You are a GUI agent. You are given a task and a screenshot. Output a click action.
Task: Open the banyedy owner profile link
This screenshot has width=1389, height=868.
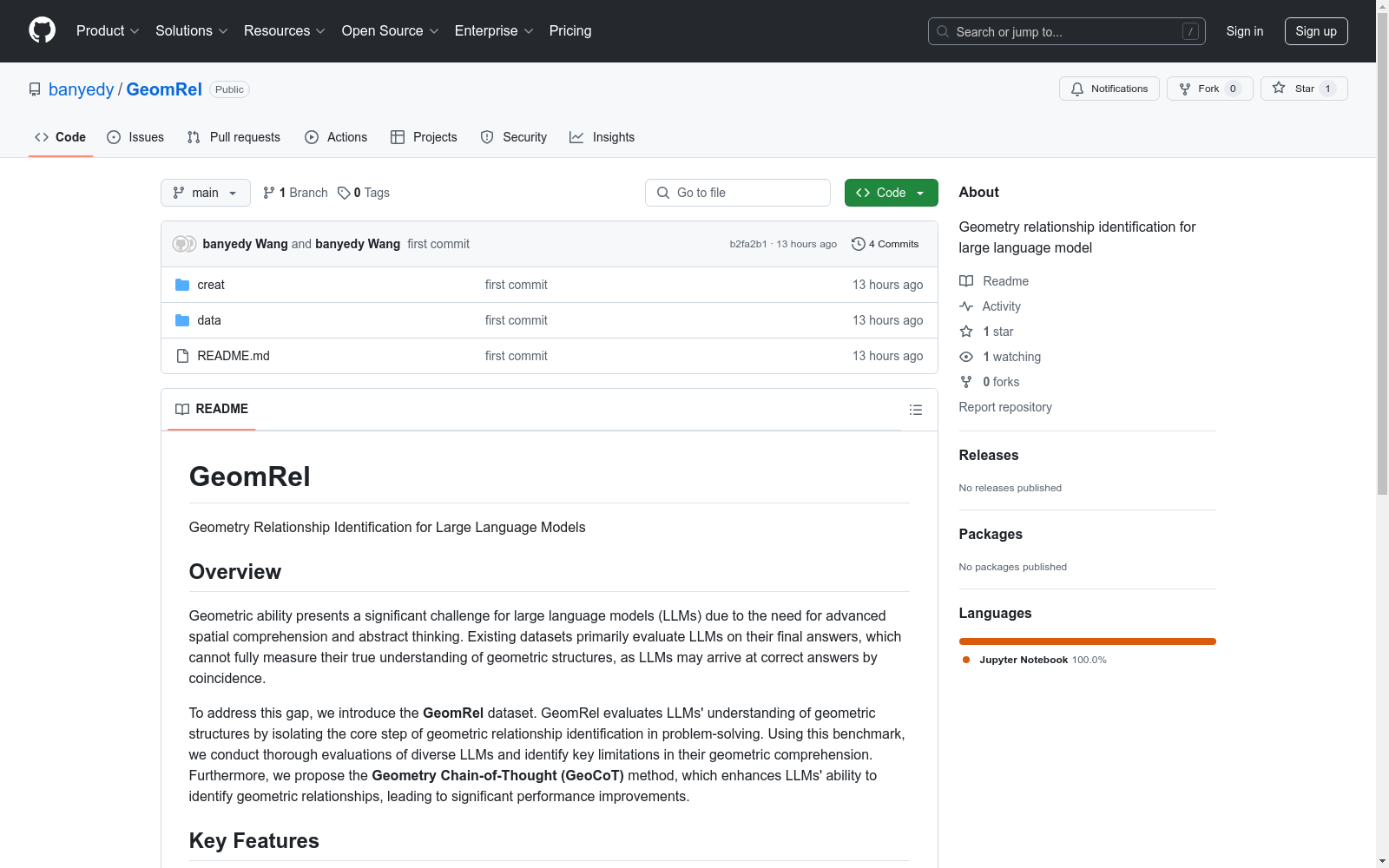click(82, 89)
